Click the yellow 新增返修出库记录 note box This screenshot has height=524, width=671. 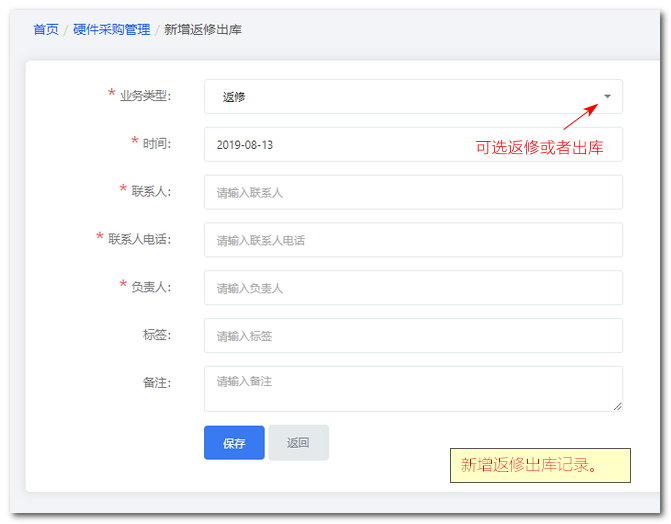coord(540,465)
